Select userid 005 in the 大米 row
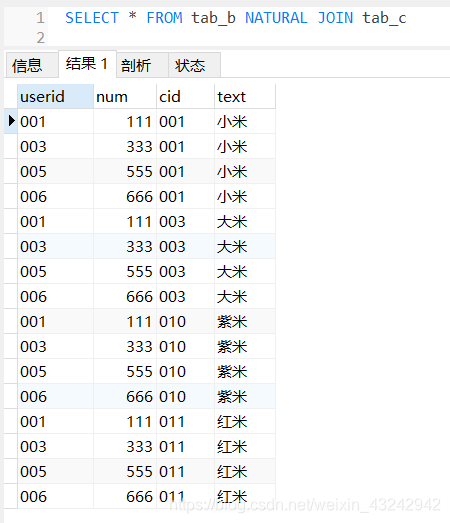Image resolution: width=450 pixels, height=523 pixels. [x=55, y=272]
